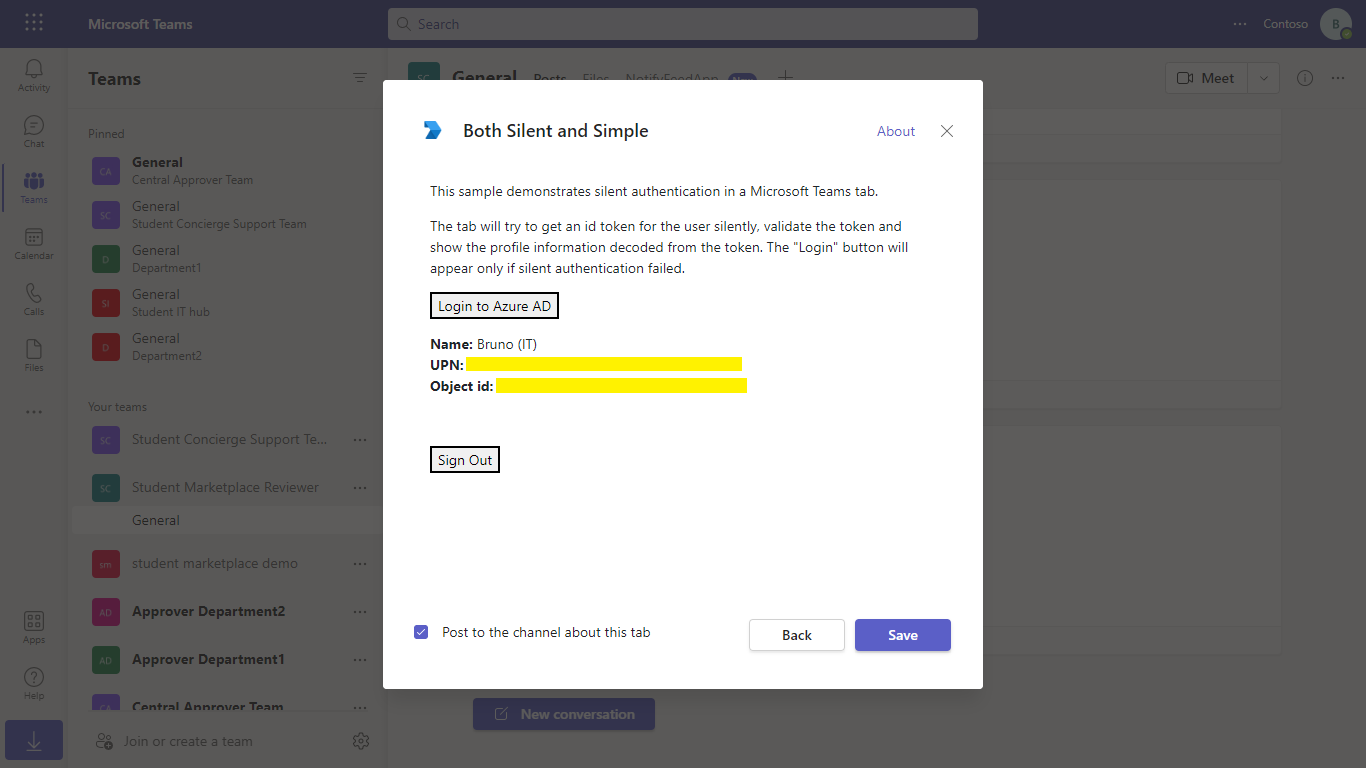Screen dimensions: 1366x768
Task: Click the channel info icon
Action: (x=1305, y=78)
